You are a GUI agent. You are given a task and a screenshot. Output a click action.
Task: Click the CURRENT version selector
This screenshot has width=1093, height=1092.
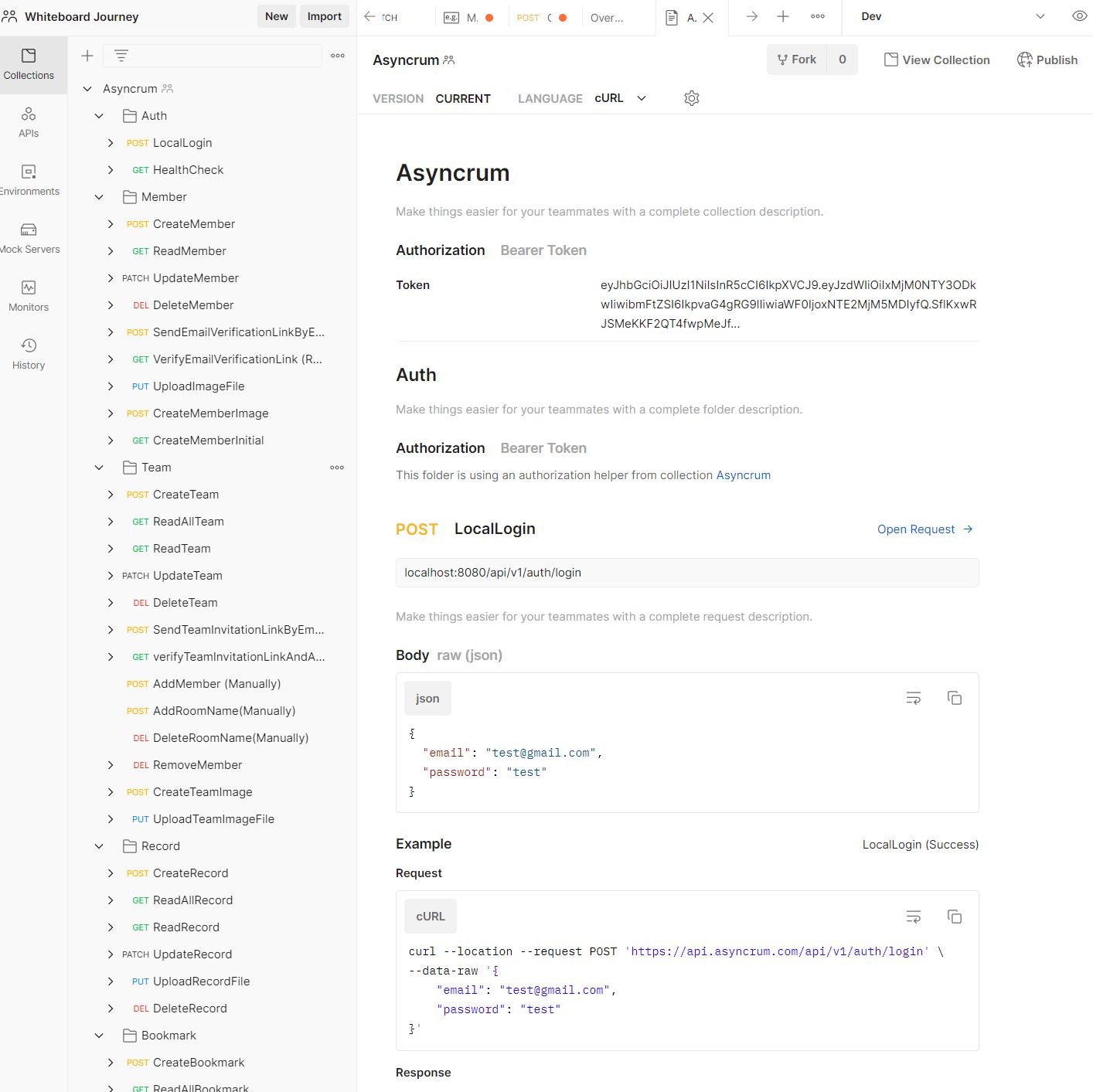463,99
